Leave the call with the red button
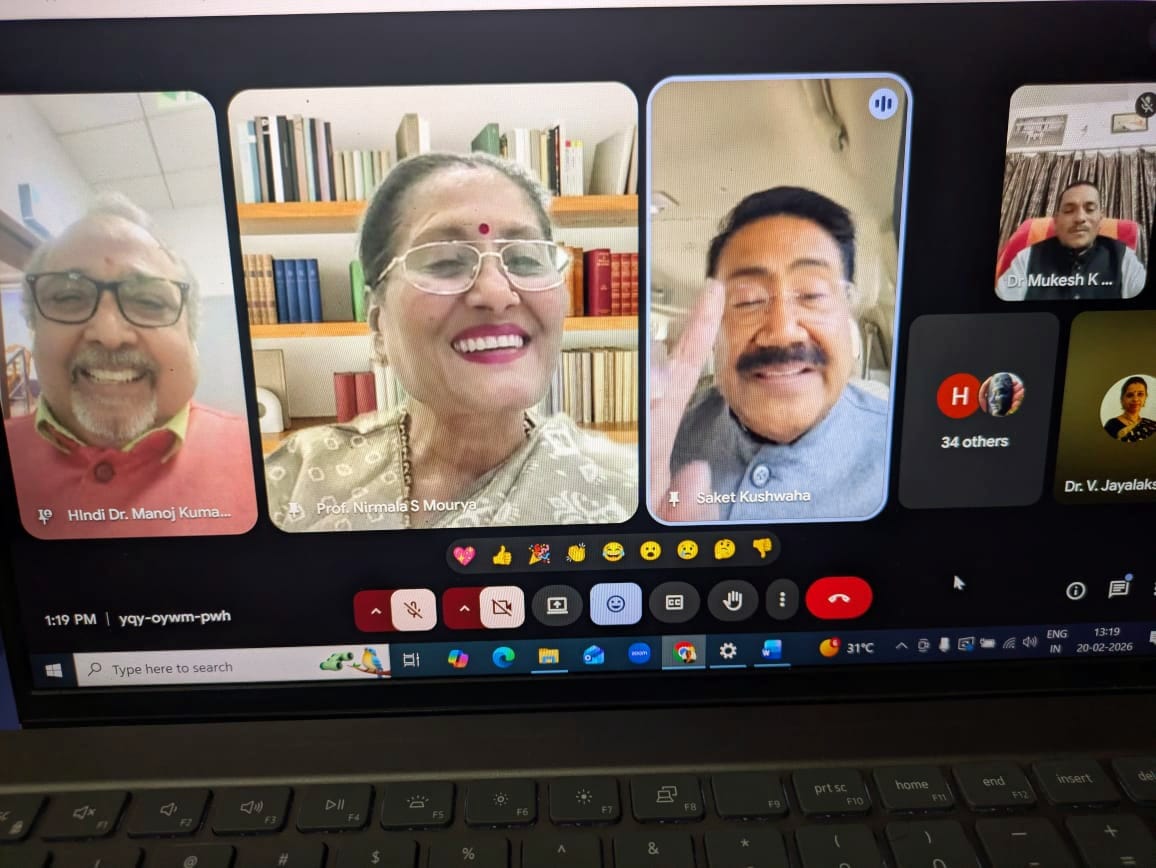The image size is (1156, 868). pyautogui.click(x=838, y=598)
